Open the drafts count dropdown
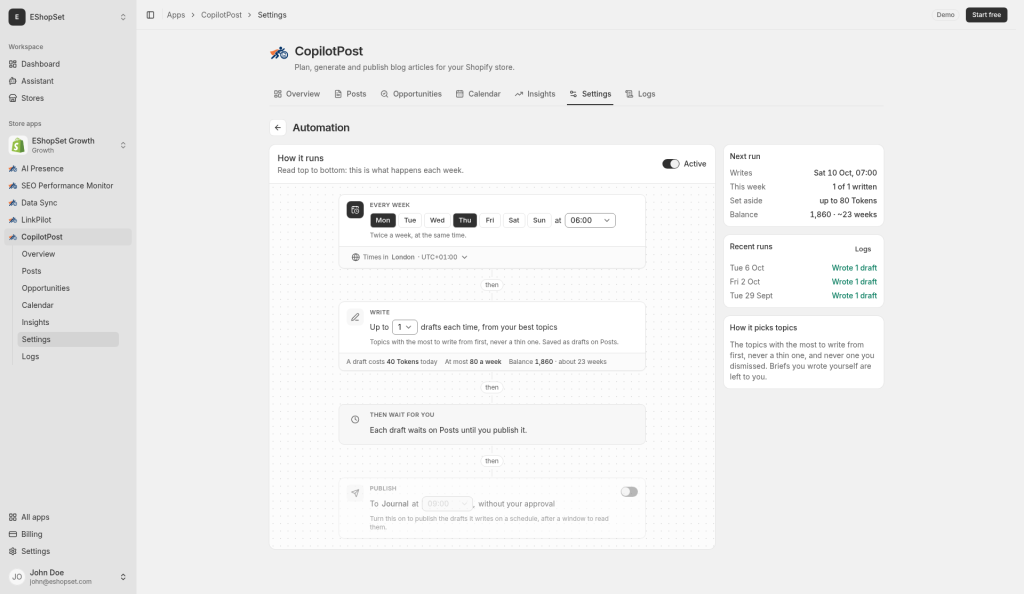The width and height of the screenshot is (1024, 594). [404, 327]
